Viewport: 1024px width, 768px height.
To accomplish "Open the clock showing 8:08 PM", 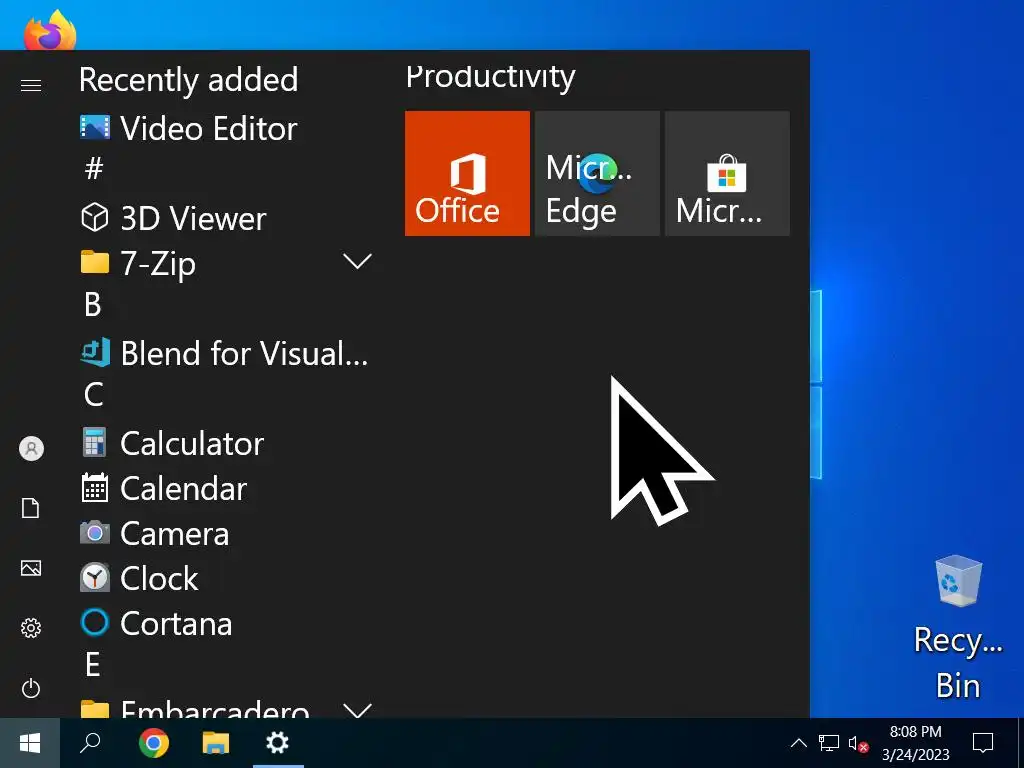I will 916,743.
